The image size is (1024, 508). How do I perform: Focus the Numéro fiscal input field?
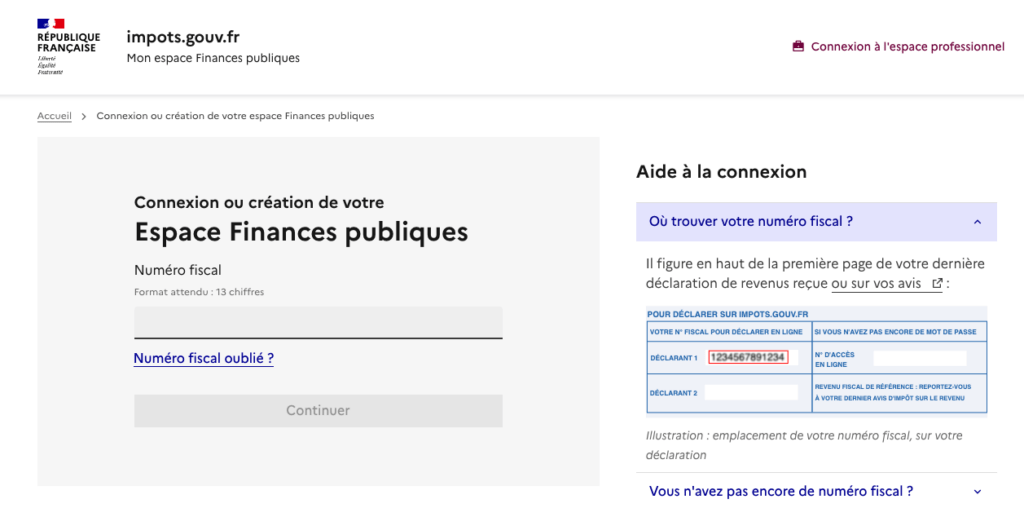[x=318, y=323]
